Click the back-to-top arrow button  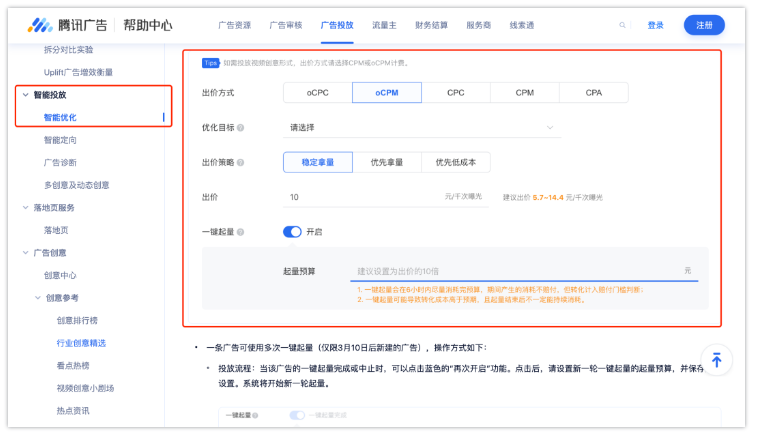pyautogui.click(x=716, y=360)
